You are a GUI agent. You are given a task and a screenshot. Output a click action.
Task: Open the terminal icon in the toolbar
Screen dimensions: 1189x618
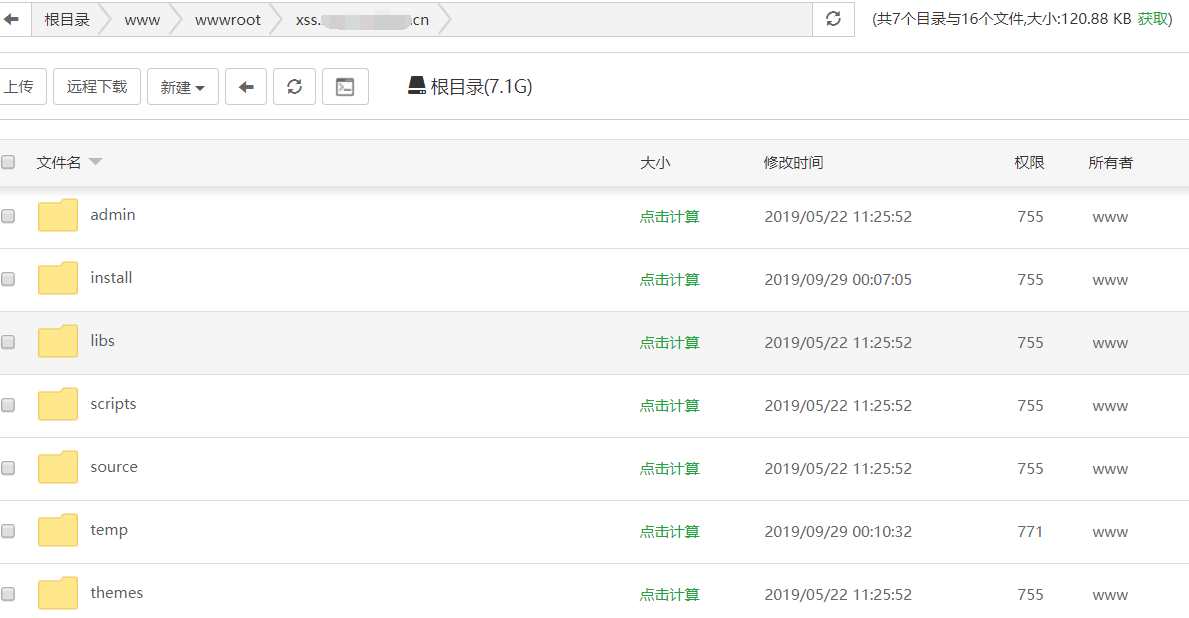345,87
